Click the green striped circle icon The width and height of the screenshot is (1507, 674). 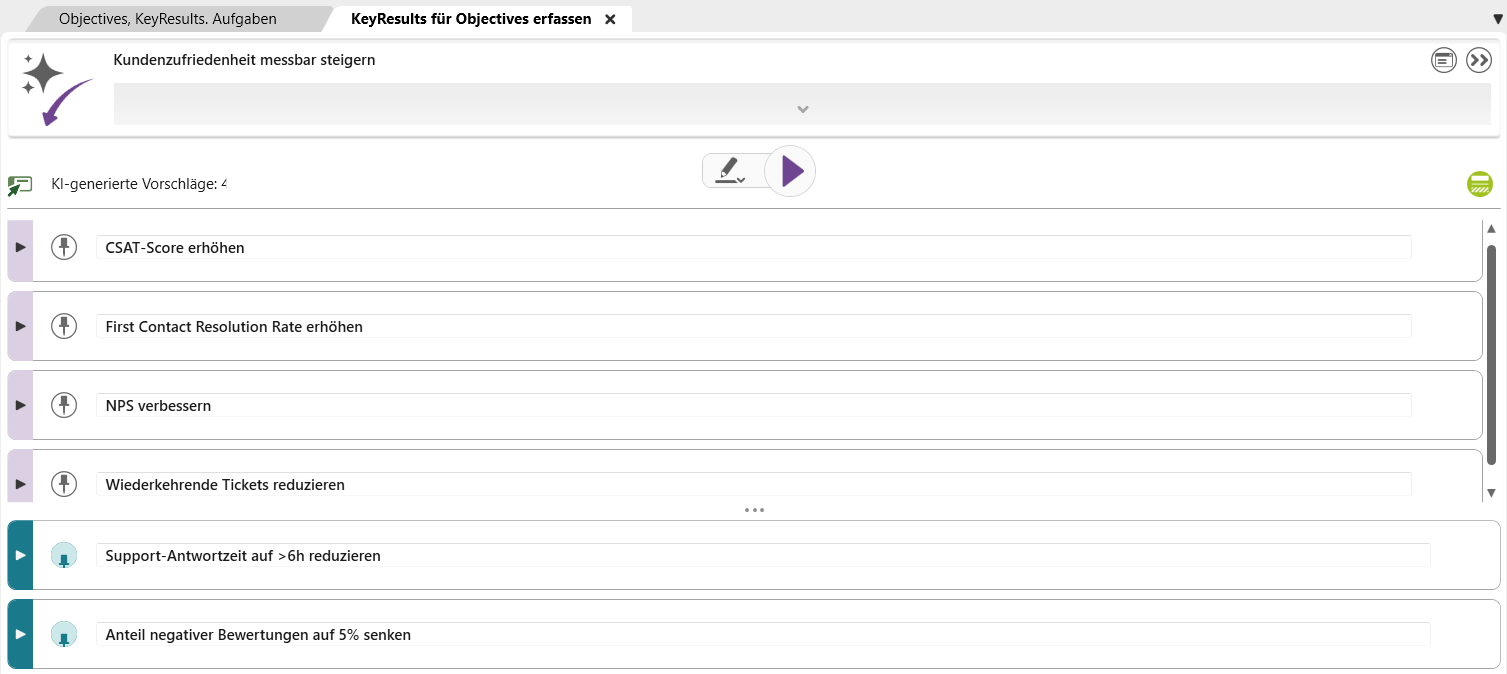point(1480,184)
